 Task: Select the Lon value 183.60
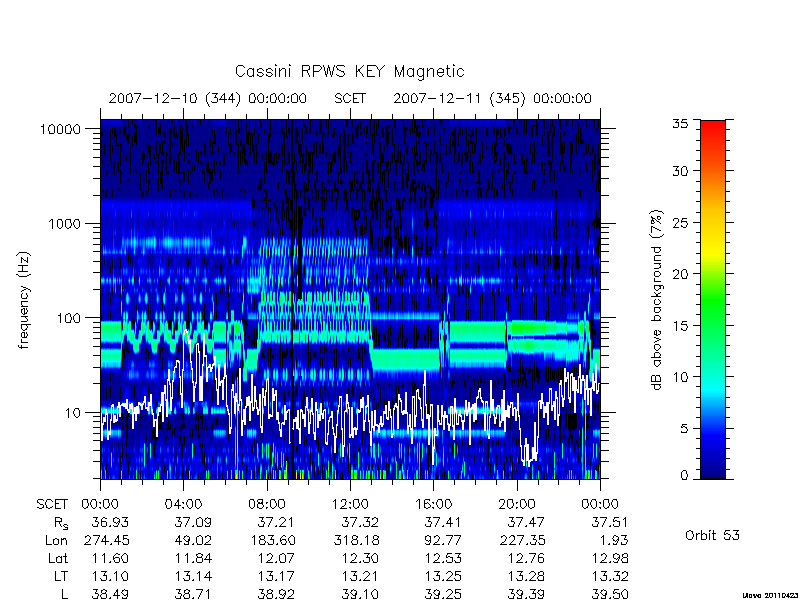[x=272, y=540]
